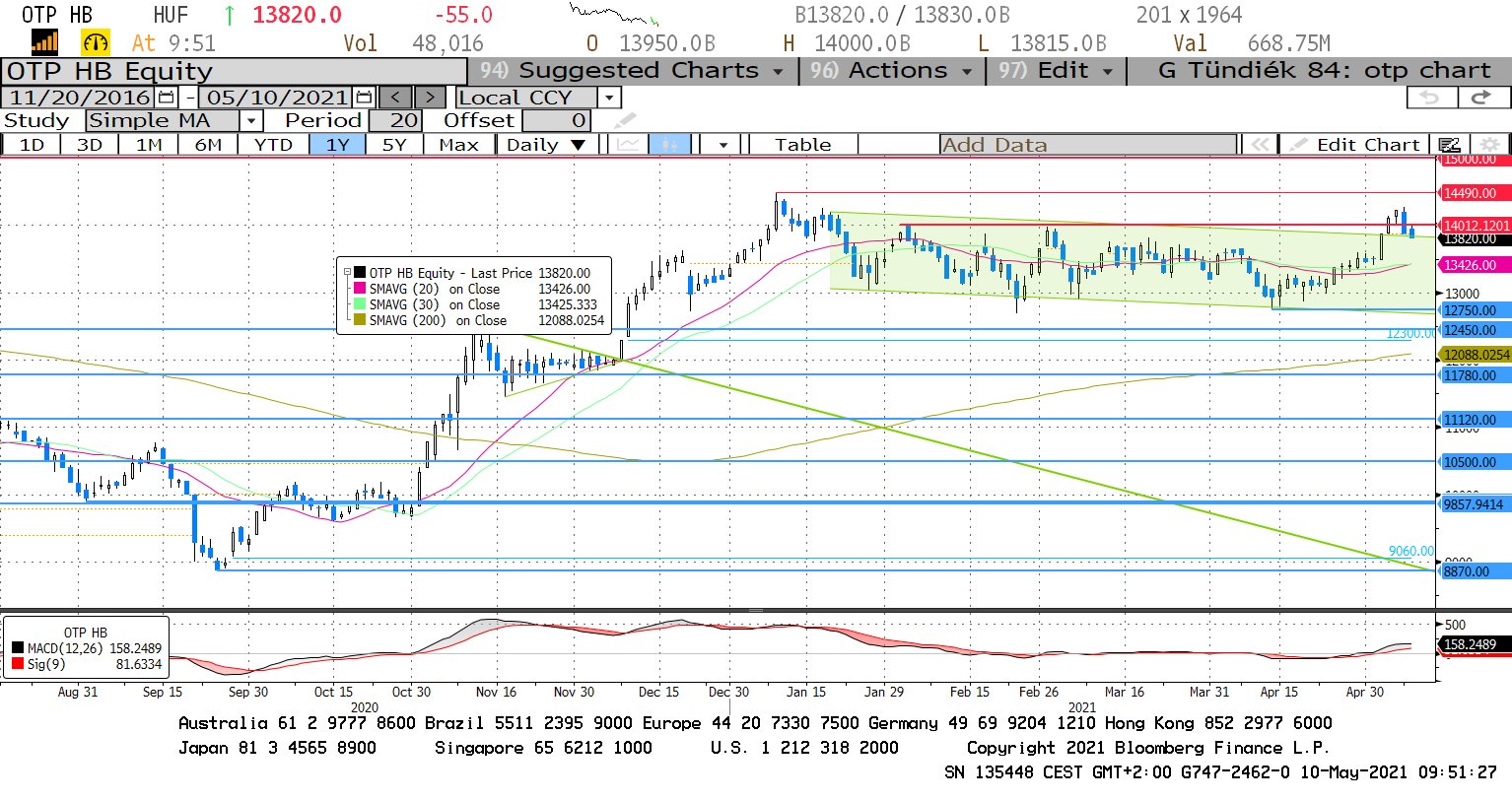
Task: Click the light green SMAVG (30) legend swatch
Action: click(361, 304)
